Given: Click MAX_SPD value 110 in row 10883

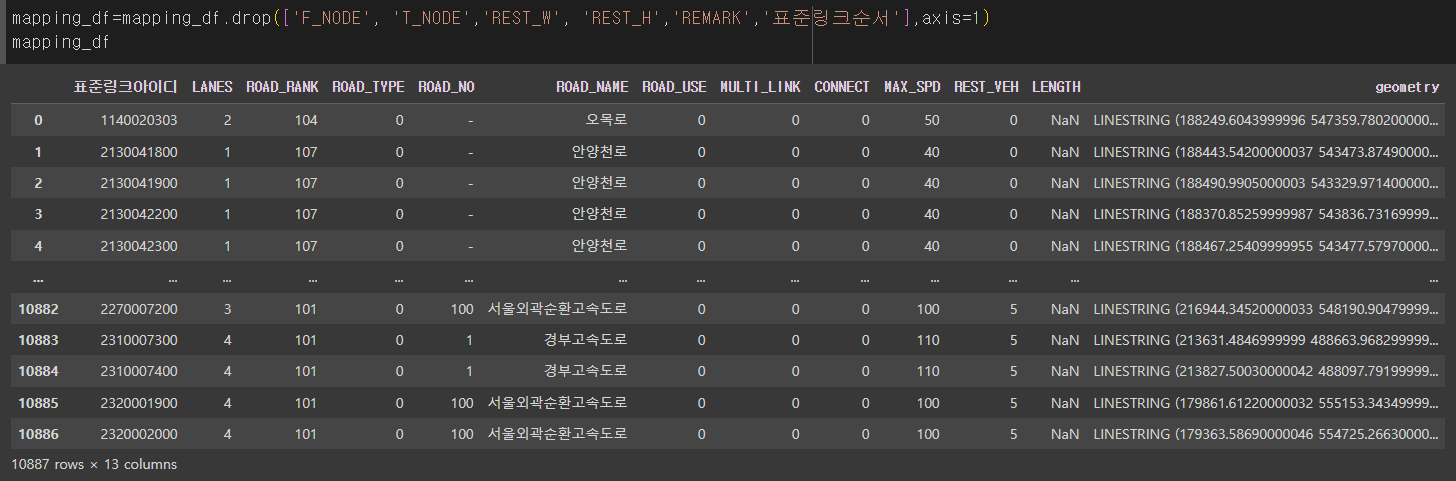Looking at the screenshot, I should tap(928, 341).
